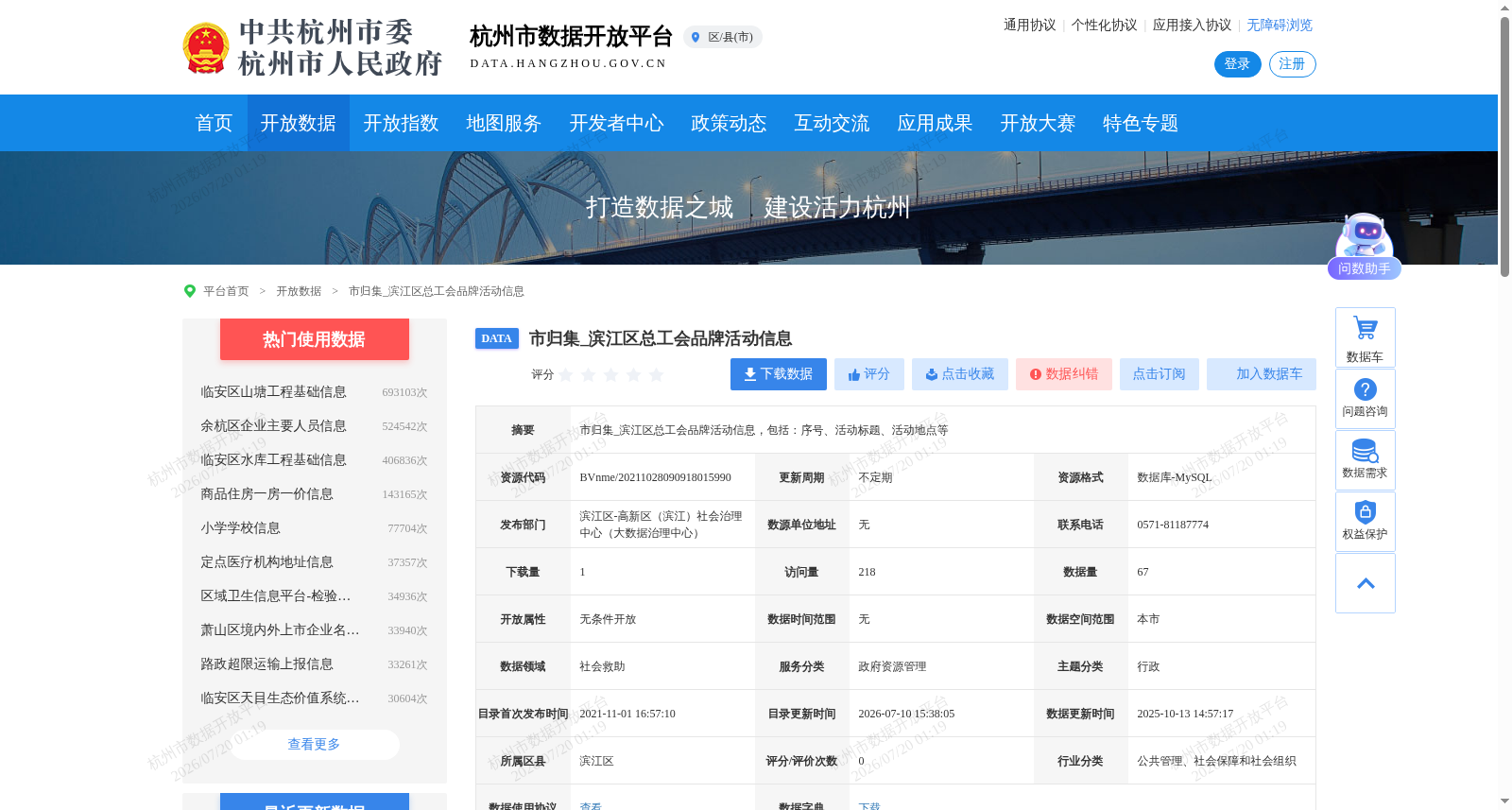Click the 评分 thumbs-up button
The height and width of the screenshot is (810, 1512).
pos(869,374)
